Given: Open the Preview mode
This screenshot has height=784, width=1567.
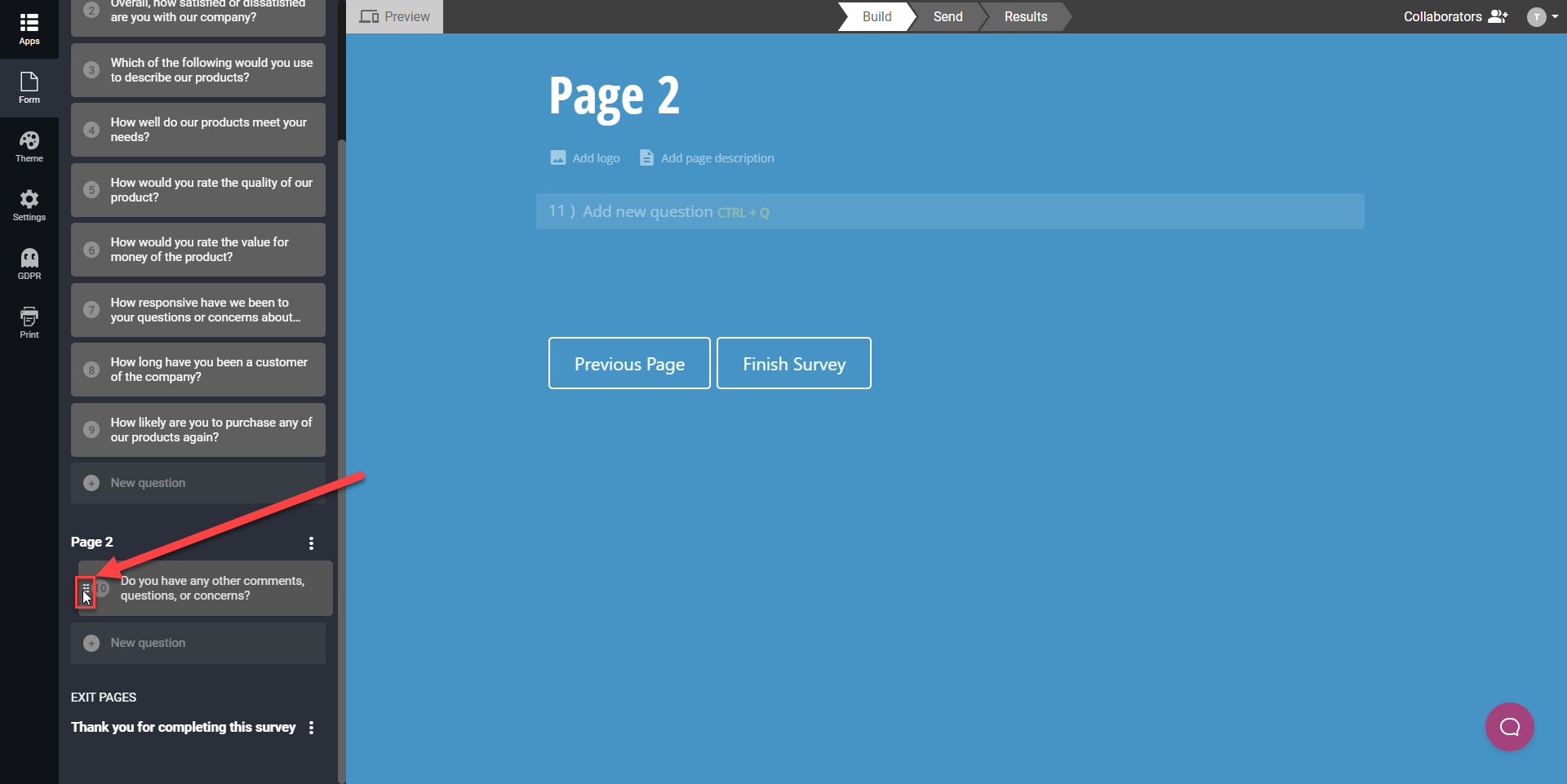Looking at the screenshot, I should coord(395,16).
